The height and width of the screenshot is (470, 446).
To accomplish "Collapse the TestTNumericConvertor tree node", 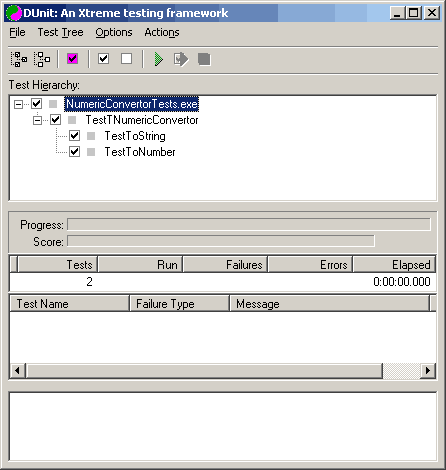I will [x=37, y=120].
